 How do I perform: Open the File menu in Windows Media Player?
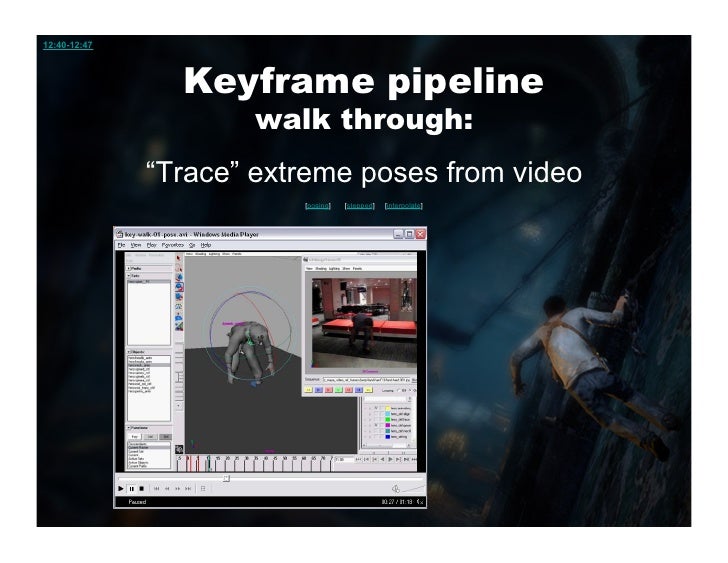pos(121,245)
